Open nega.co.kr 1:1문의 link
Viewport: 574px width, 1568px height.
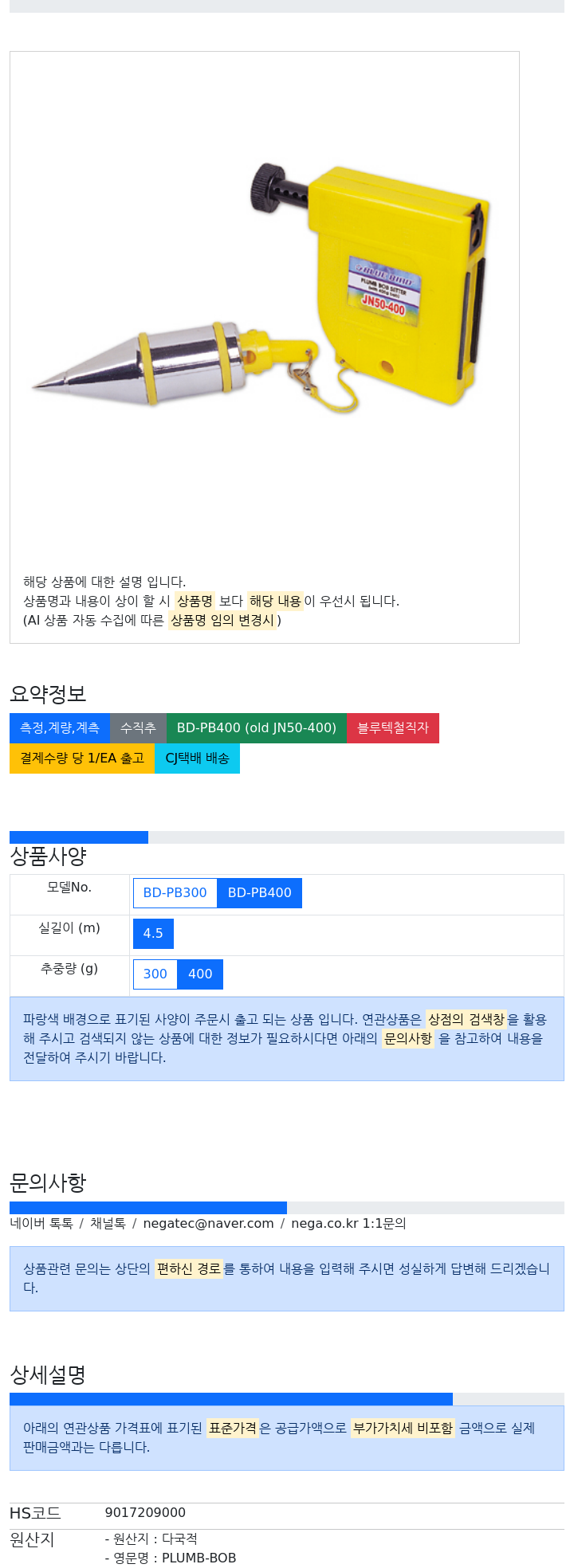point(348,1223)
